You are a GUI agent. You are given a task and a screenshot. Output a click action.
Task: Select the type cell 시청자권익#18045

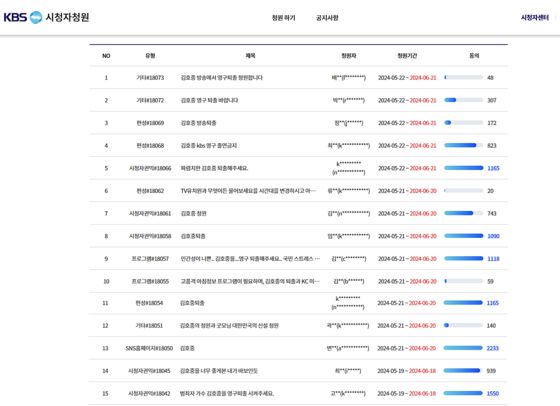(149, 371)
